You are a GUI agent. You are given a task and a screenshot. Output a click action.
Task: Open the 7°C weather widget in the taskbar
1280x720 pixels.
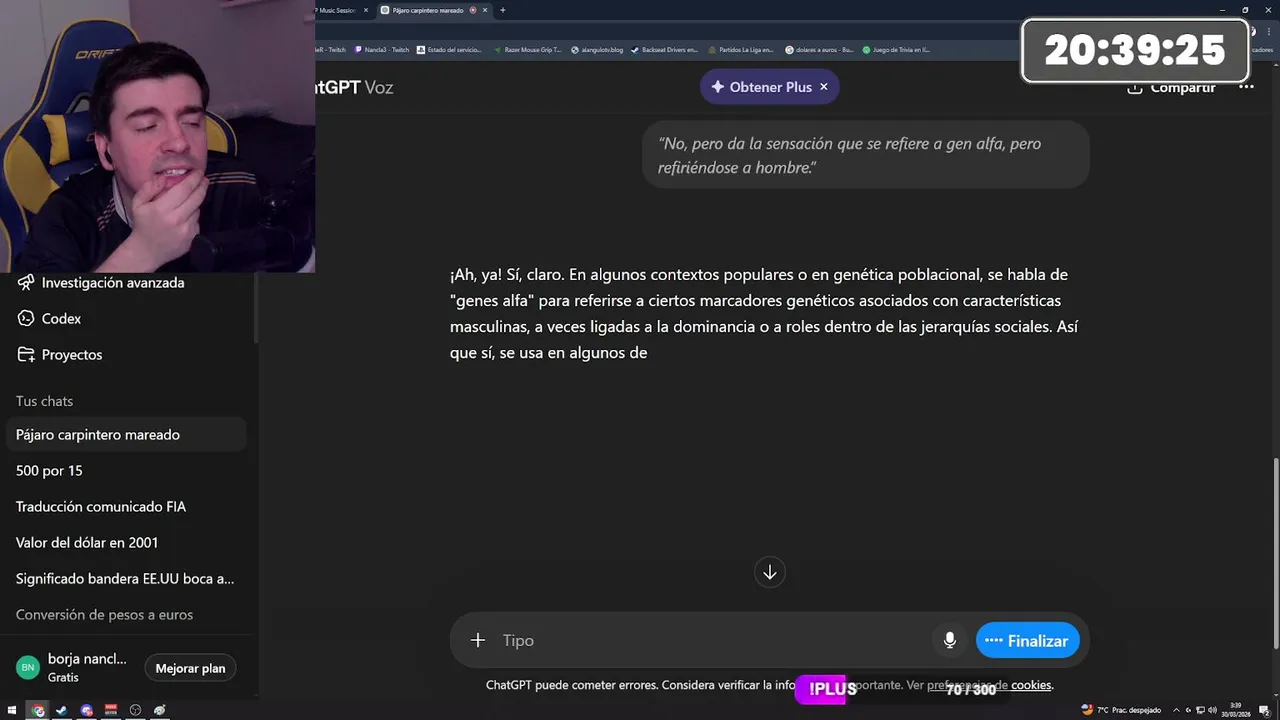tap(1121, 710)
